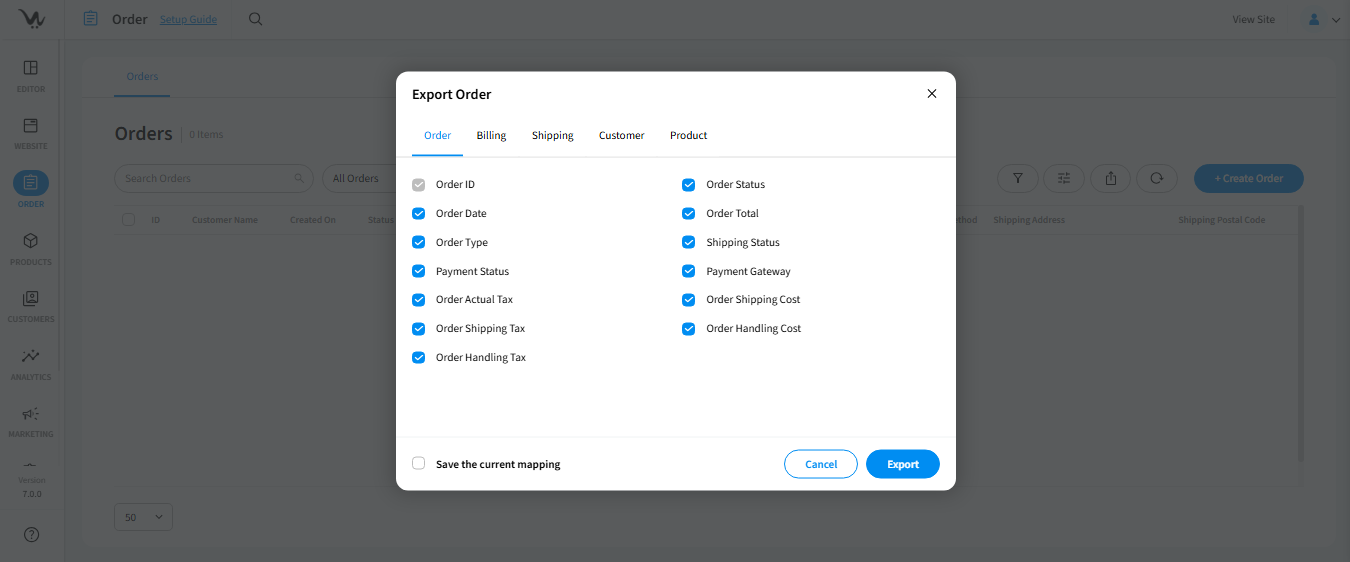Switch to the Billing tab
1350x562 pixels.
(x=491, y=135)
